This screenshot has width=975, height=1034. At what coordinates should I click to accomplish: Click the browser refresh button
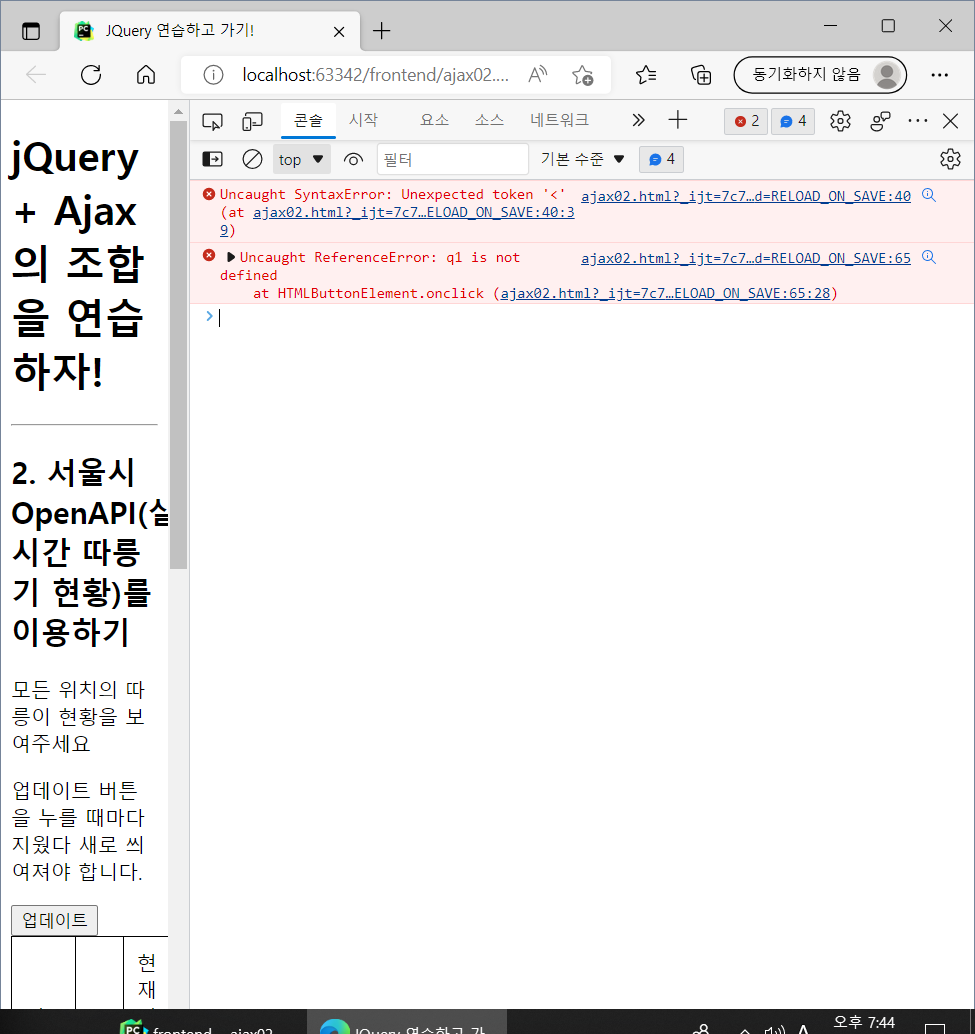click(x=91, y=75)
